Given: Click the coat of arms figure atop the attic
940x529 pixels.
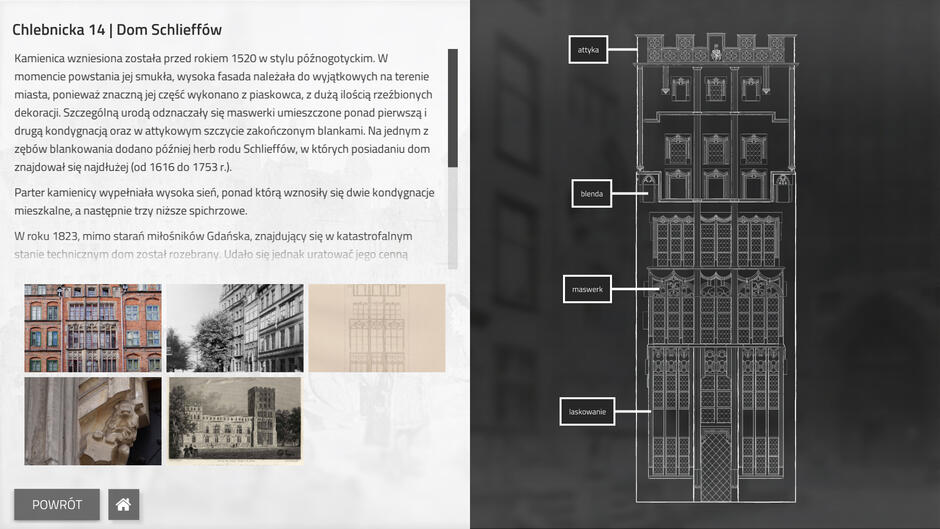Looking at the screenshot, I should point(716,48).
